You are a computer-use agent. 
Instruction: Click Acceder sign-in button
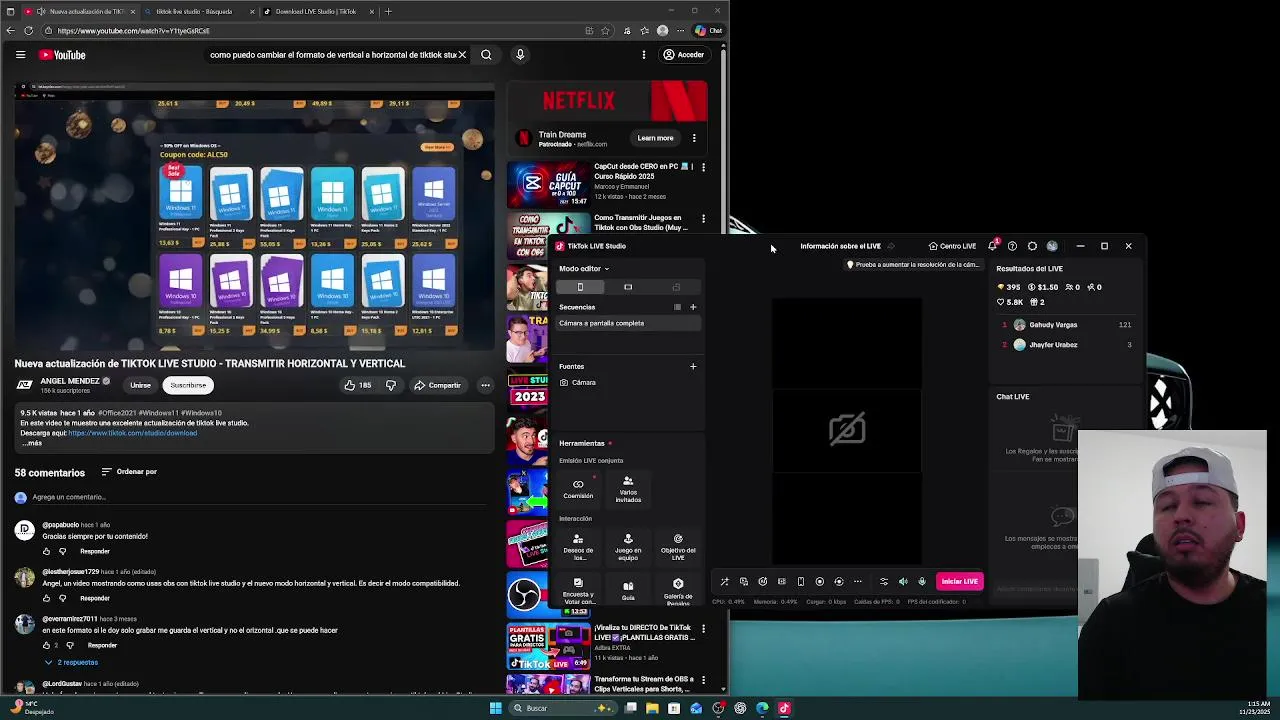click(x=684, y=55)
